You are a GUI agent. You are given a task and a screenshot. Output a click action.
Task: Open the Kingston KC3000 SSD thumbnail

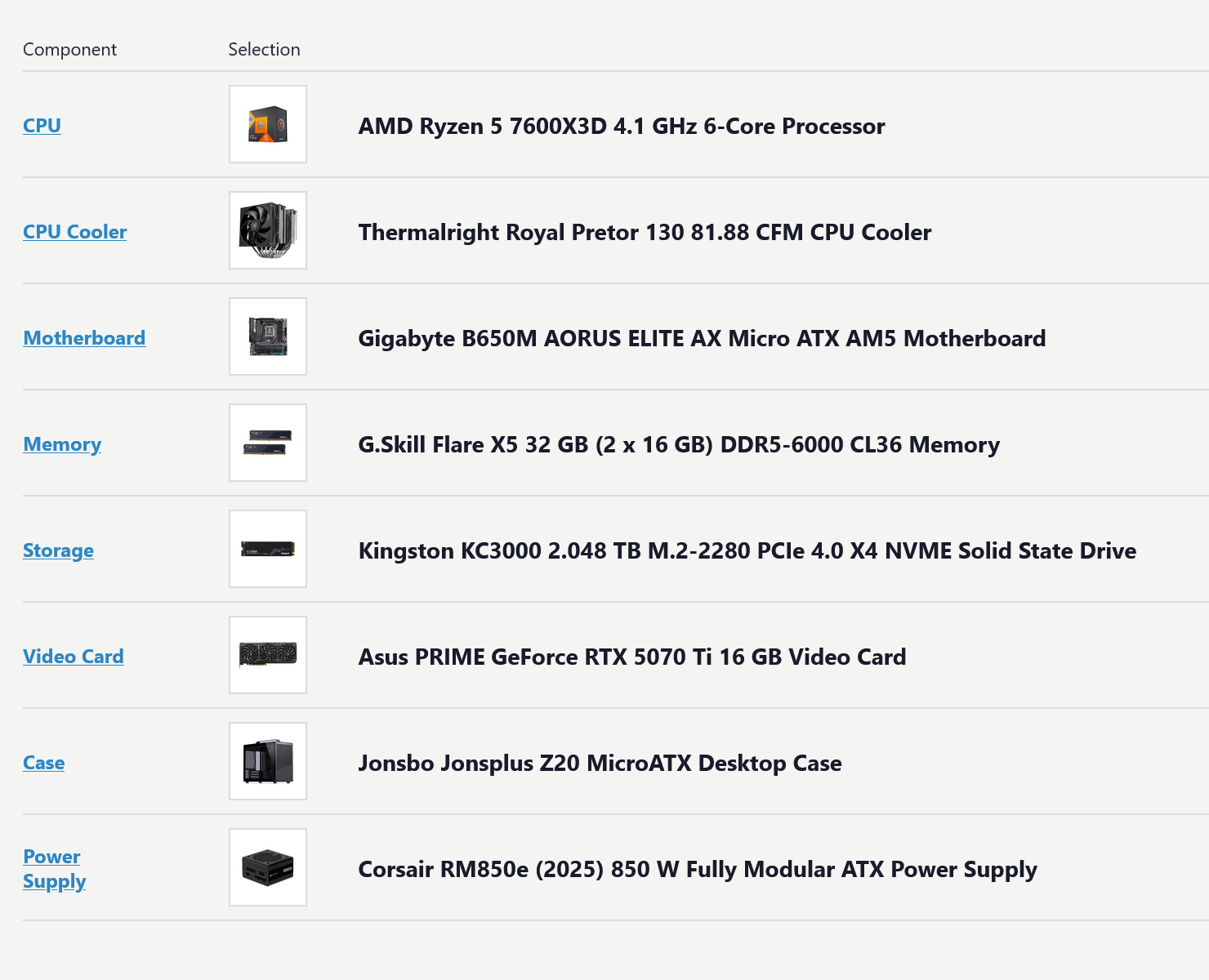click(268, 549)
